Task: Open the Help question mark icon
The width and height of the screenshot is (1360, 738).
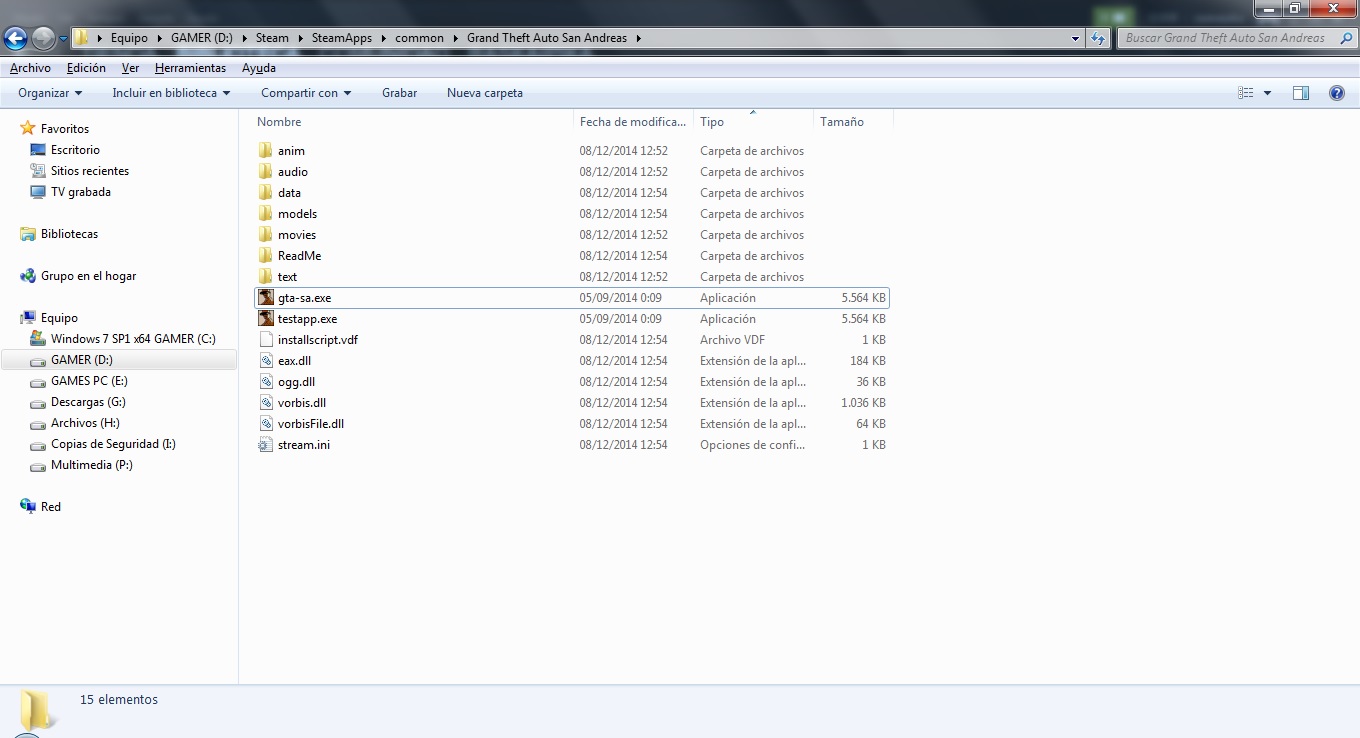Action: 1336,93
